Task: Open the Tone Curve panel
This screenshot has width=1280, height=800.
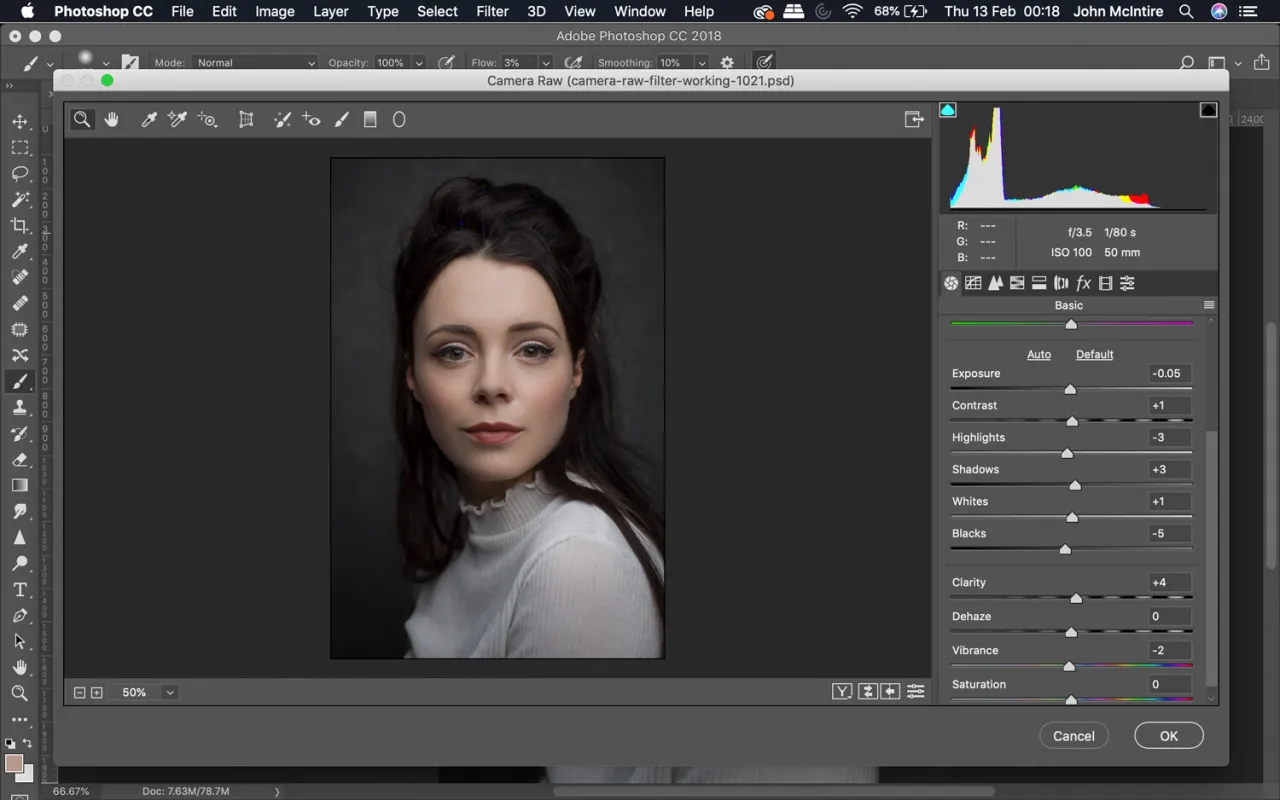Action: 973,283
